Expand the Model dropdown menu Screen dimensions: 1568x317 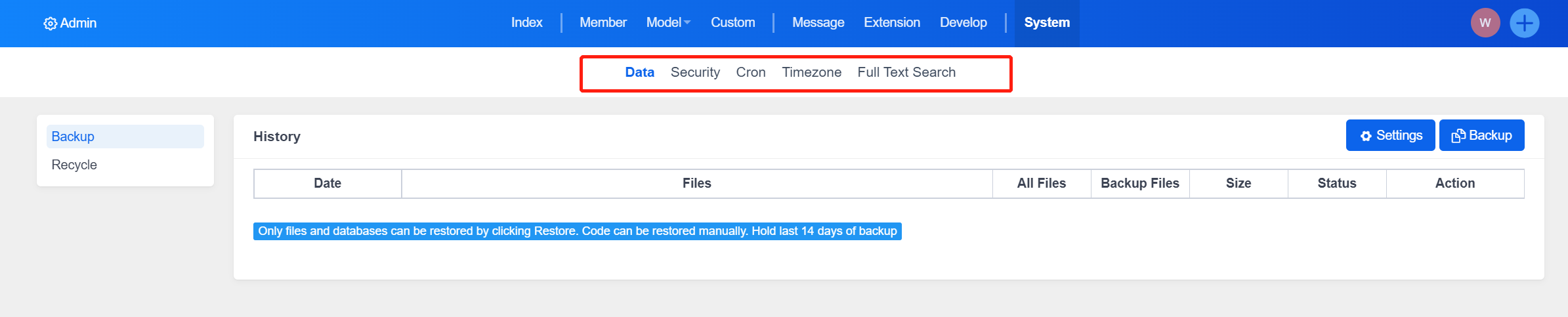pos(668,22)
